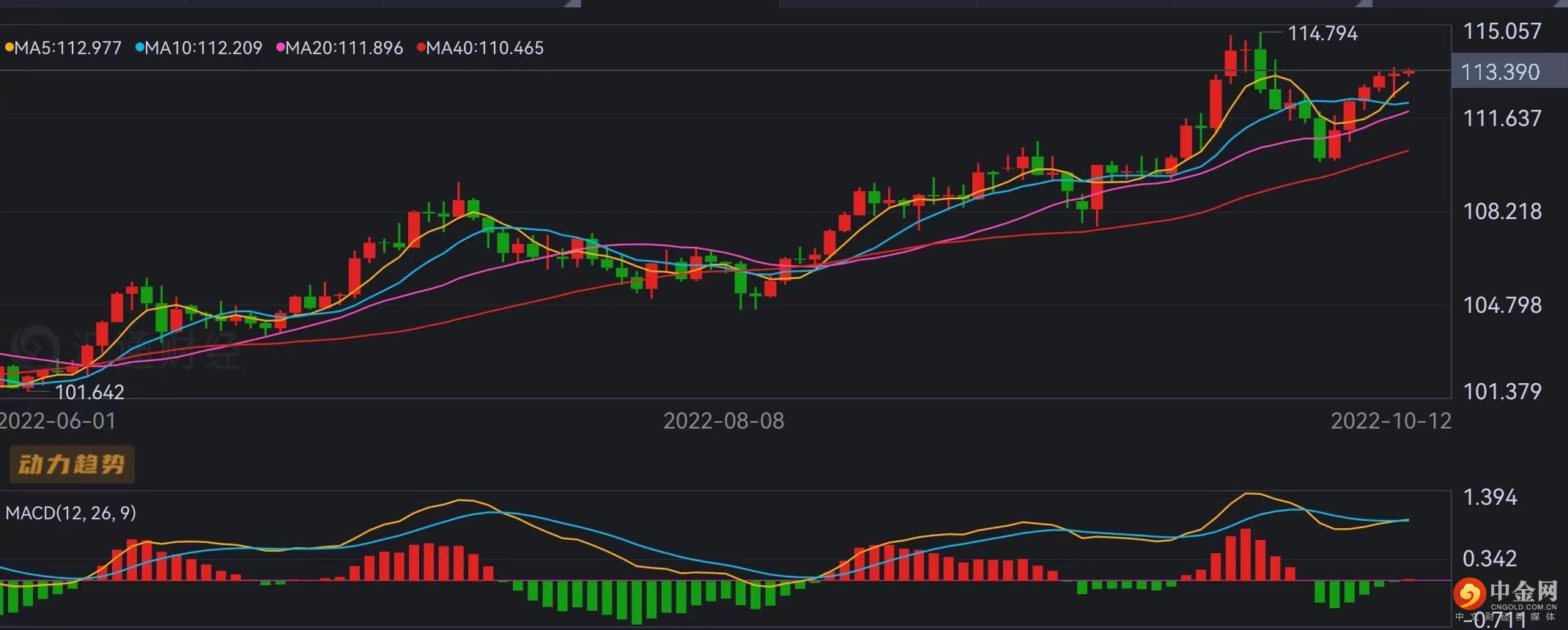
Task: Click the yellow MA5 legend dot
Action: 9,48
